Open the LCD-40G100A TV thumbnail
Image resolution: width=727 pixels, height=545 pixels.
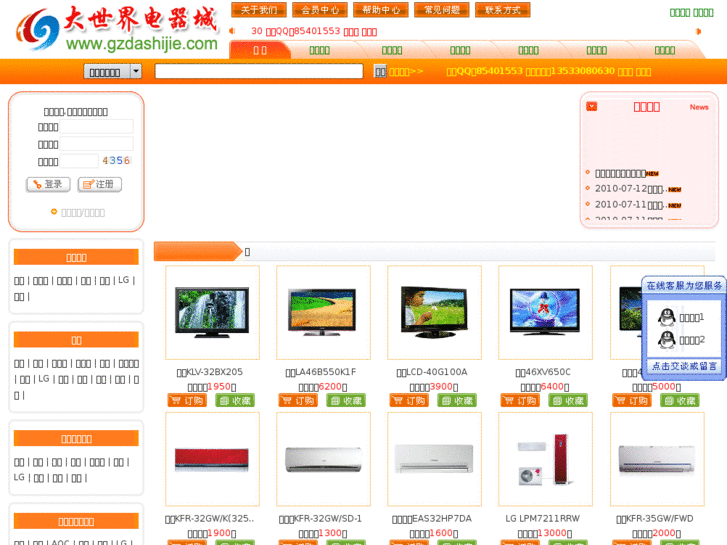(x=434, y=312)
